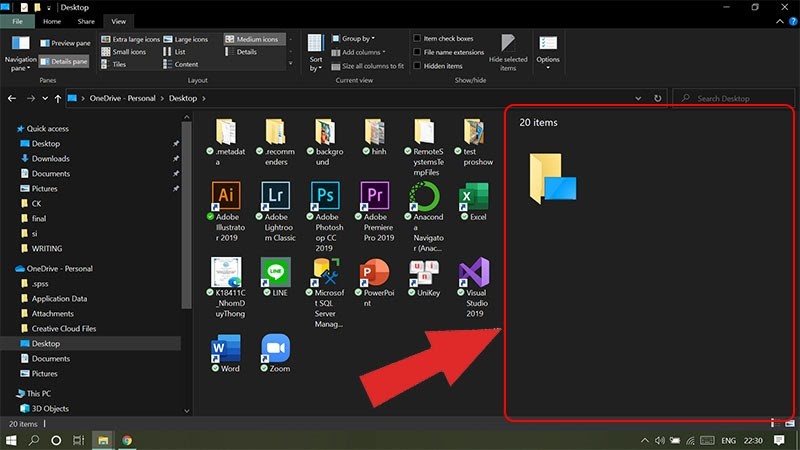Expand the address bar history dropdown
The height and width of the screenshot is (450, 800).
(x=638, y=98)
